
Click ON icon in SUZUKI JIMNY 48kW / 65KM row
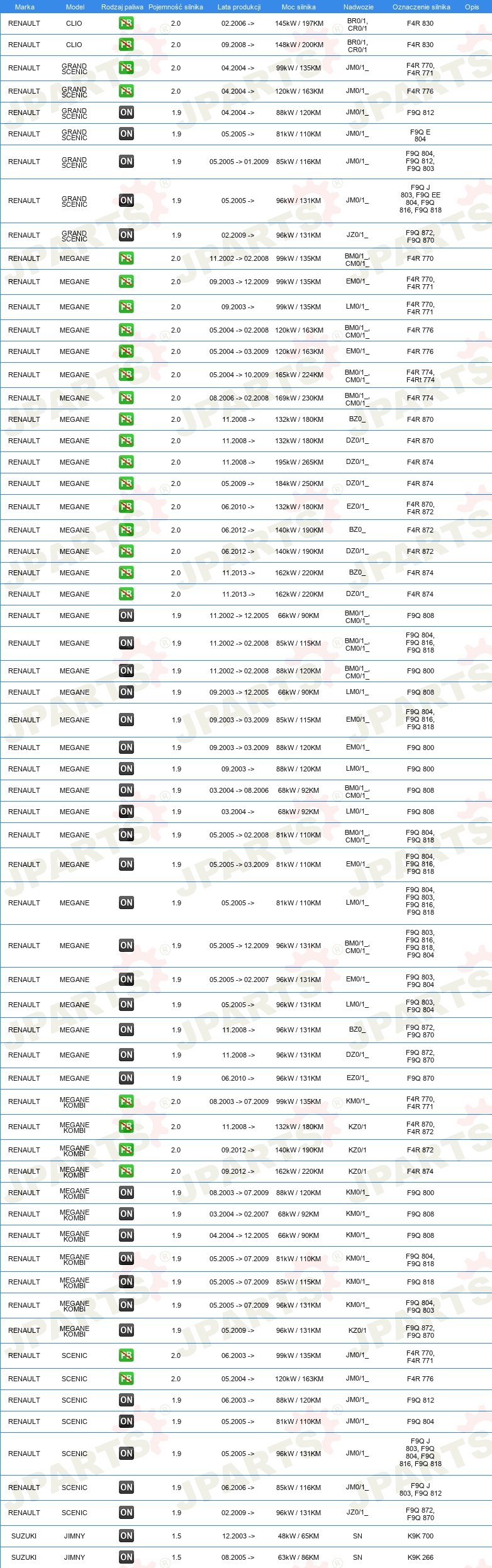point(126,1536)
